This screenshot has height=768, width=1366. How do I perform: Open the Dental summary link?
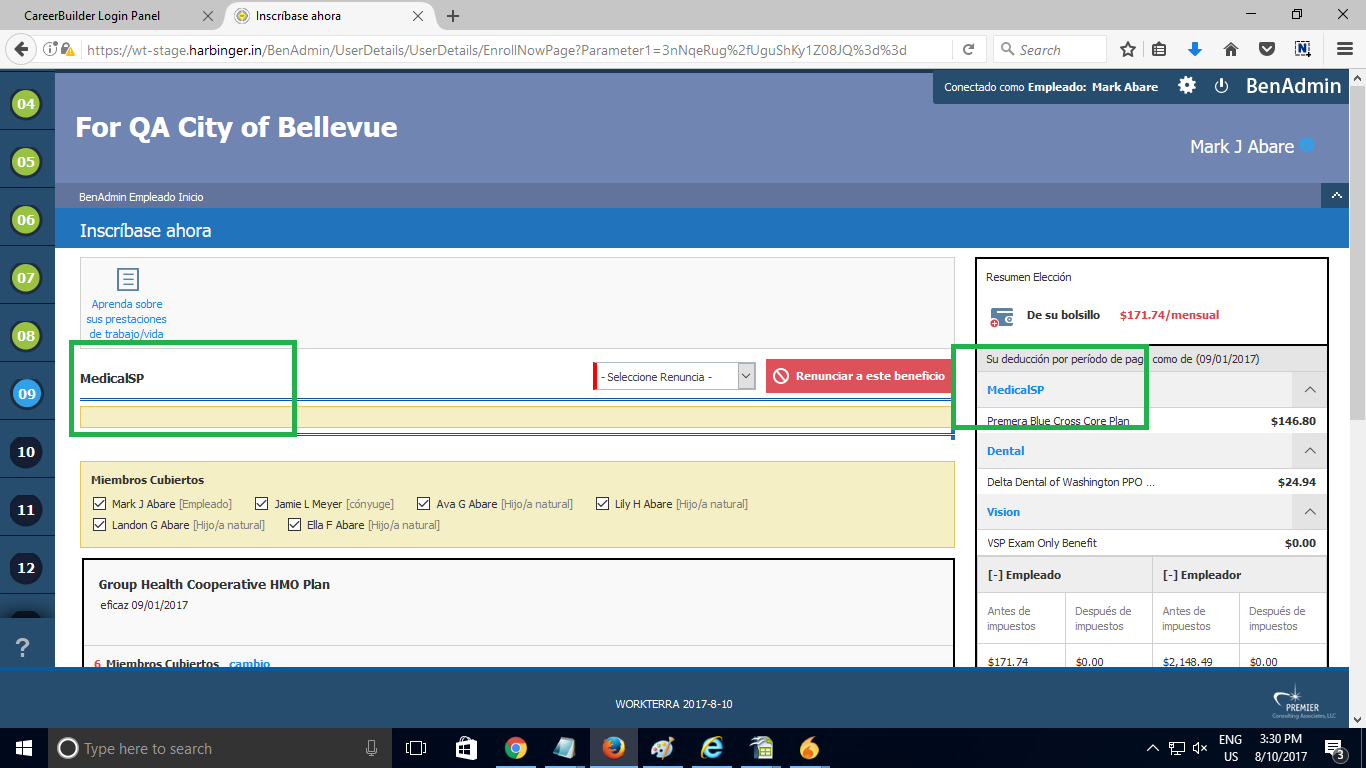coord(1005,451)
